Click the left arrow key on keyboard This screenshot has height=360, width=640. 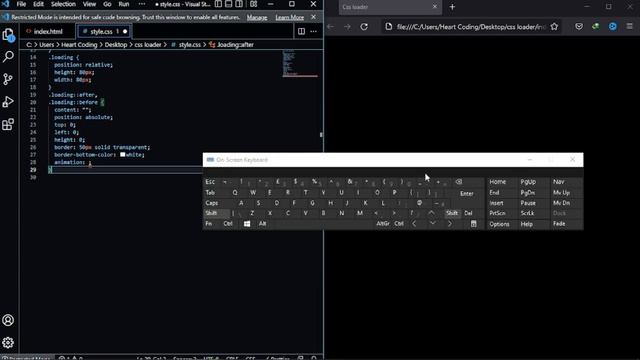414,224
